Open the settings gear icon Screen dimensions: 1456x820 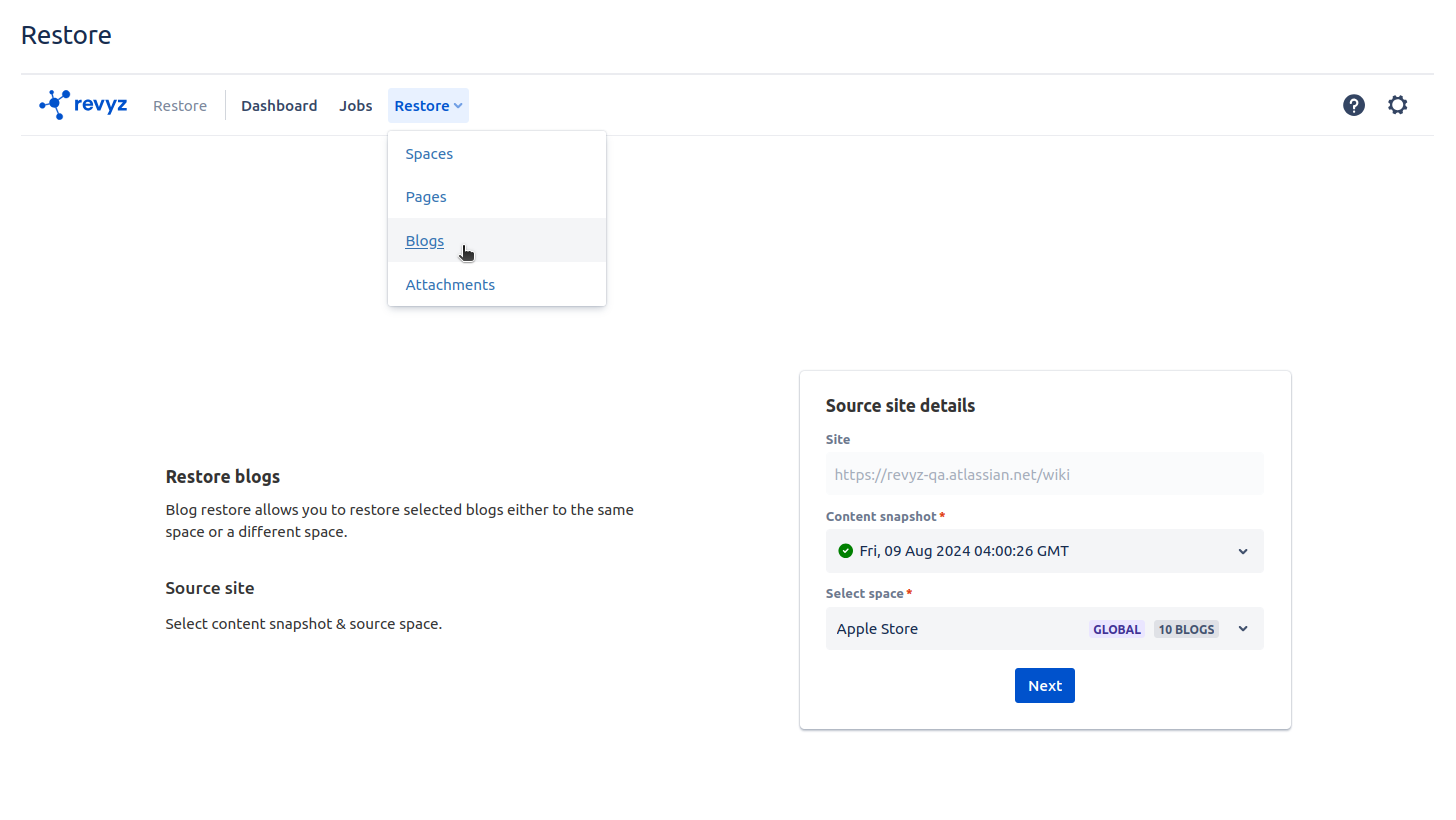(x=1397, y=105)
